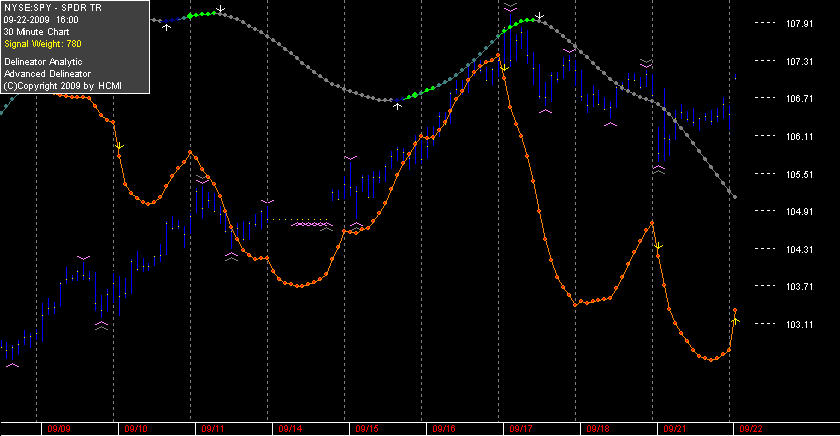Click the yellow down arrow after 09/10 line
The height and width of the screenshot is (436, 840).
point(119,146)
